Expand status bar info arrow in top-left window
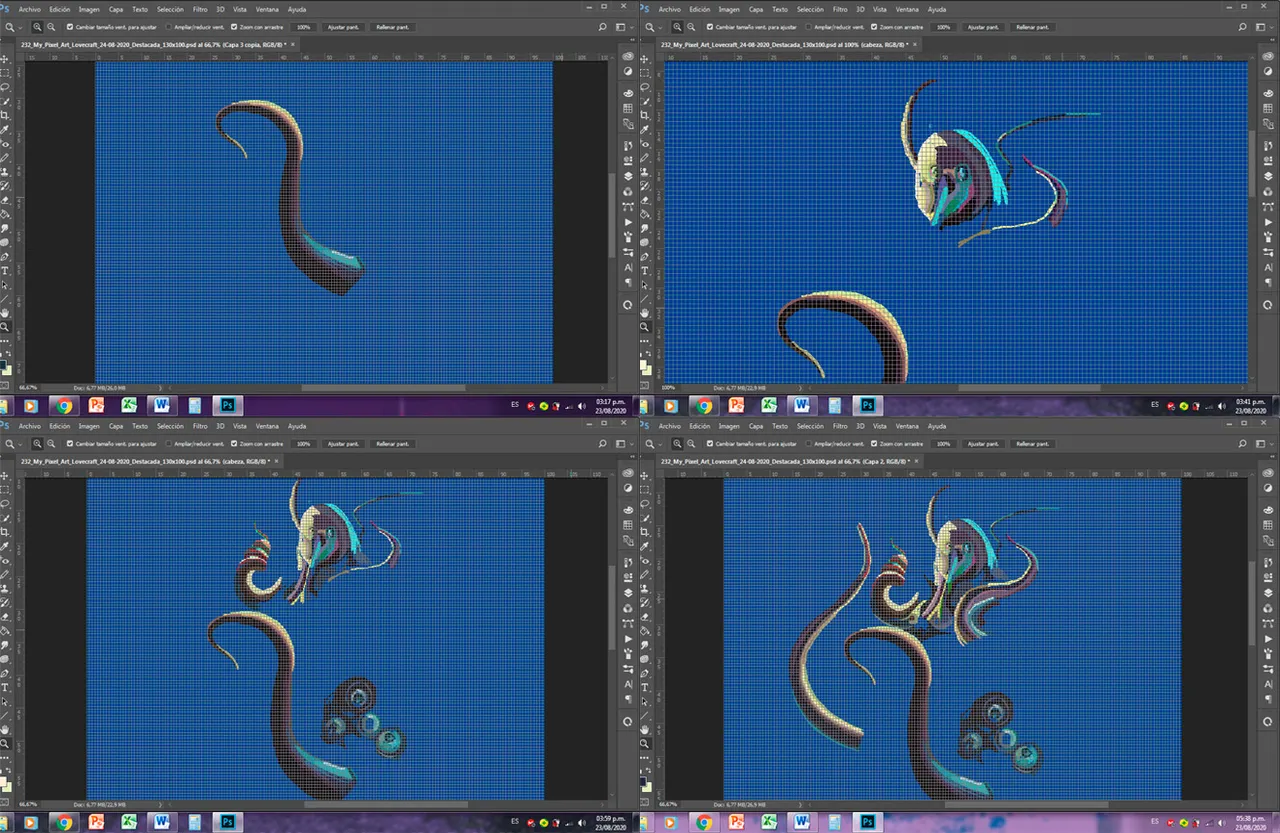Image resolution: width=1280 pixels, height=833 pixels. point(160,388)
